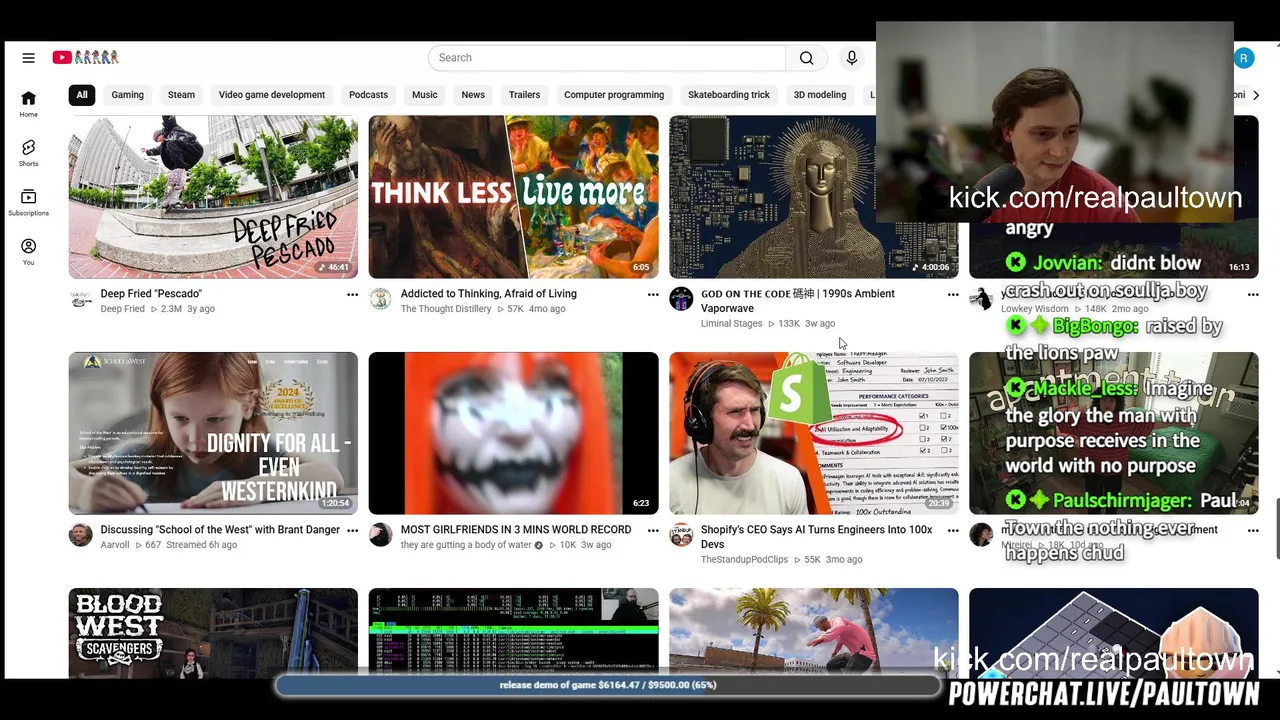This screenshot has width=1280, height=720.
Task: Select Video game development chip
Action: tap(272, 95)
